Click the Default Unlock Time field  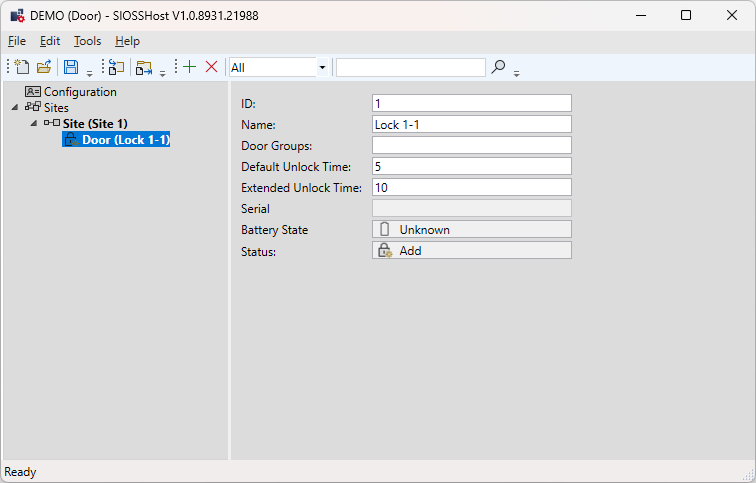(x=471, y=166)
